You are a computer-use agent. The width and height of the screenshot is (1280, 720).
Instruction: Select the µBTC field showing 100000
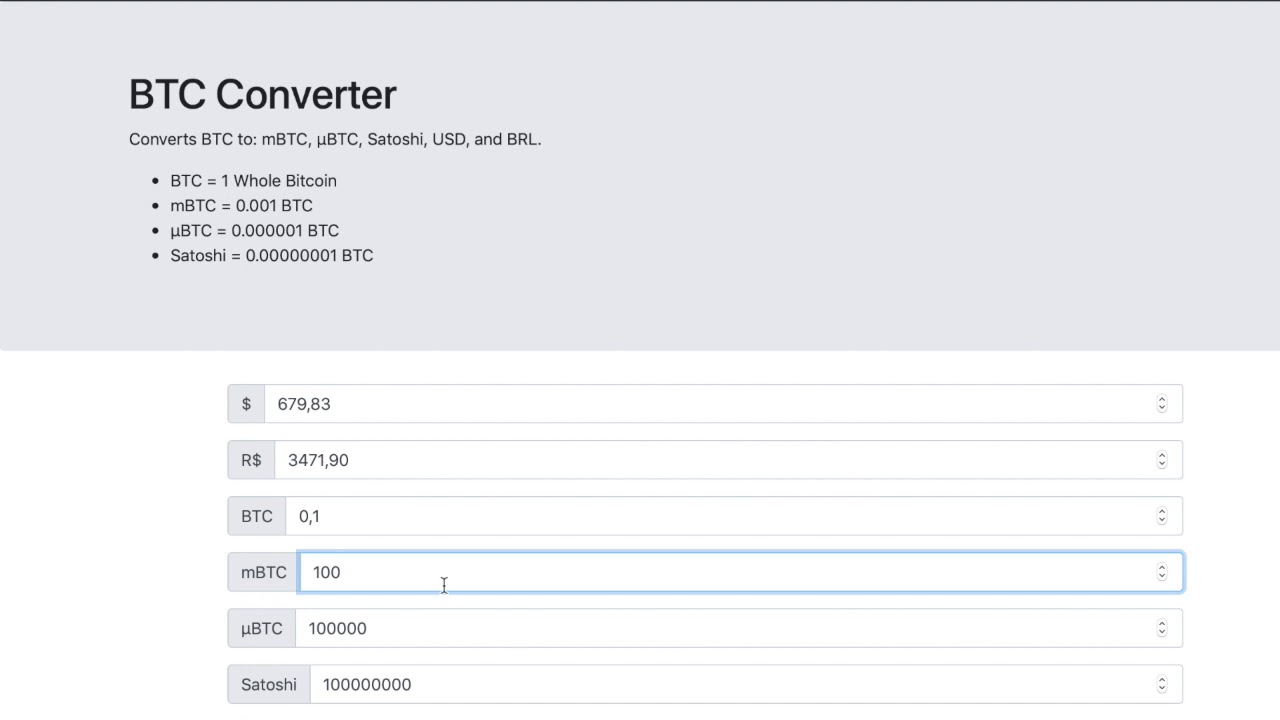click(x=700, y=628)
